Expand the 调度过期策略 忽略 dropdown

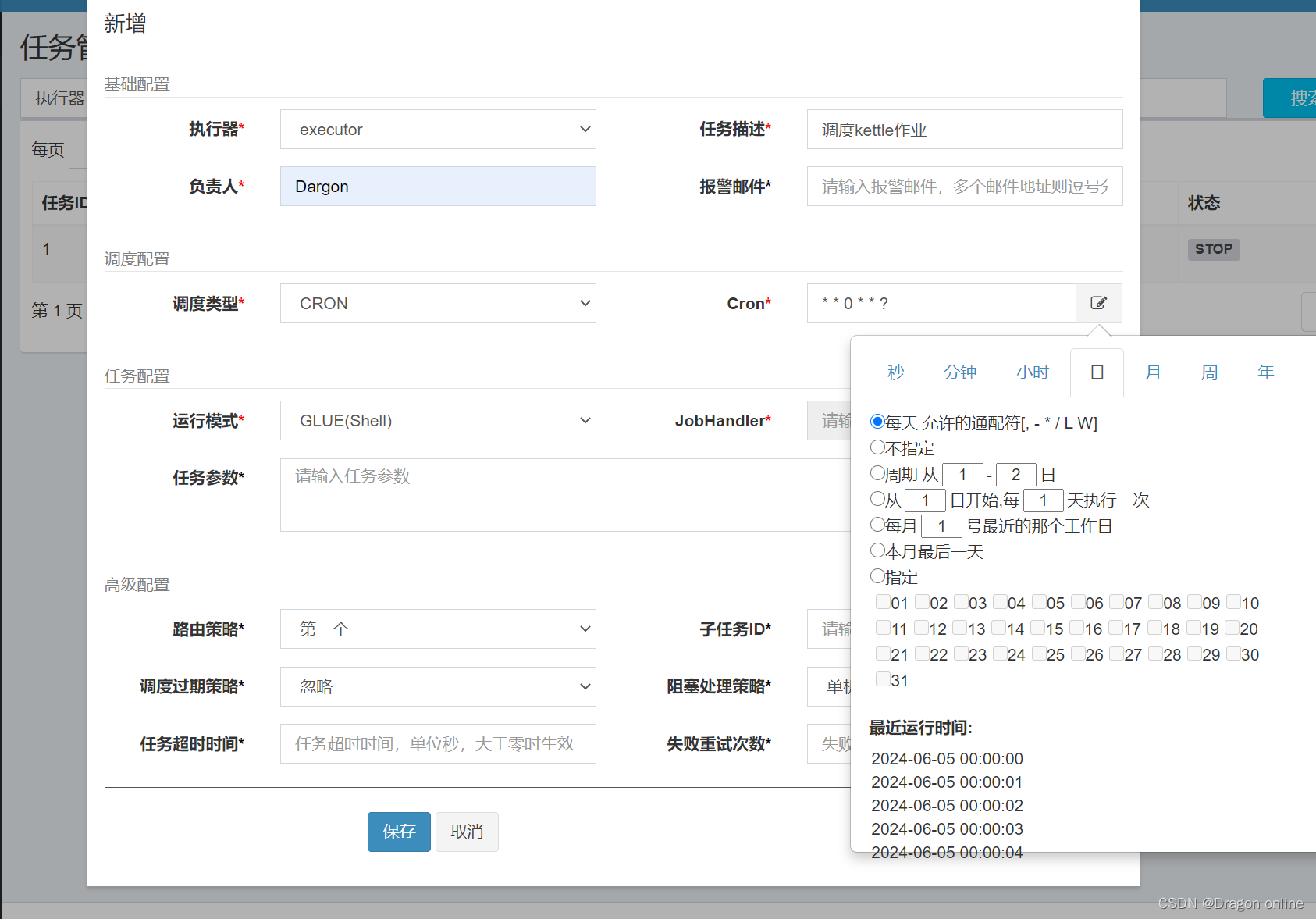point(438,687)
